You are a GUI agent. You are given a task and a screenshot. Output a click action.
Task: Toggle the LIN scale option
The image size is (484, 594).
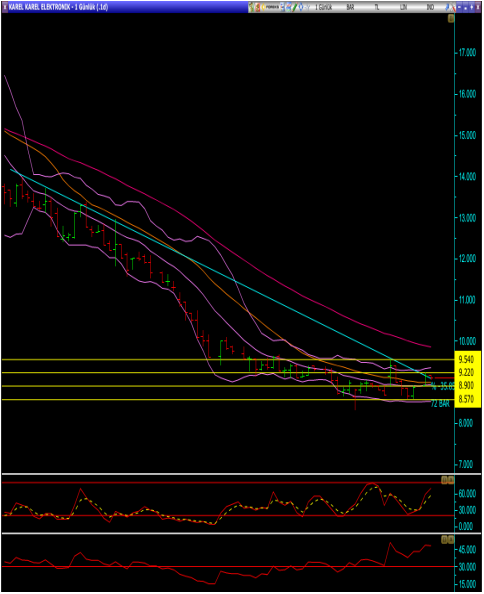pos(404,7)
